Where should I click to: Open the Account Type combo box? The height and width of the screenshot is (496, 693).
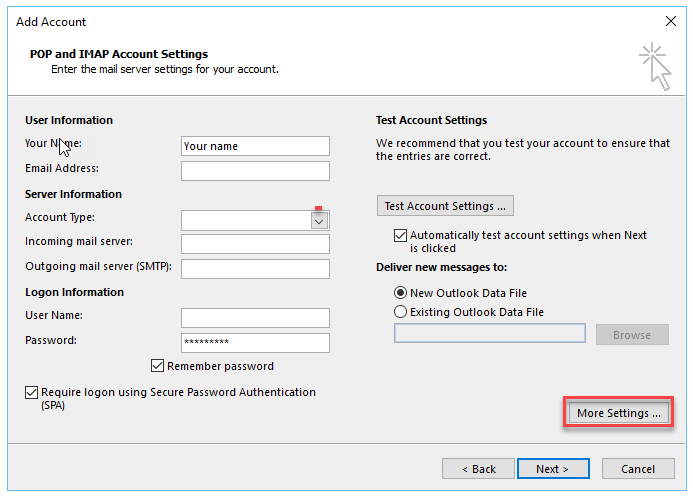(x=246, y=221)
